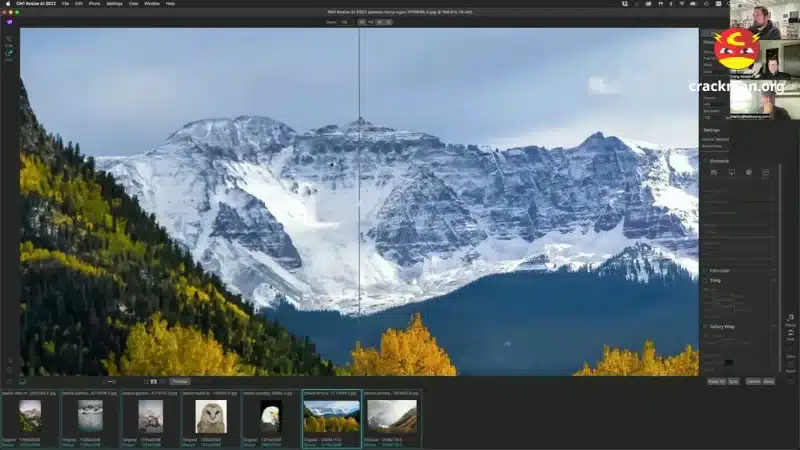Toggle the filmstrip display icon

click(x=22, y=382)
